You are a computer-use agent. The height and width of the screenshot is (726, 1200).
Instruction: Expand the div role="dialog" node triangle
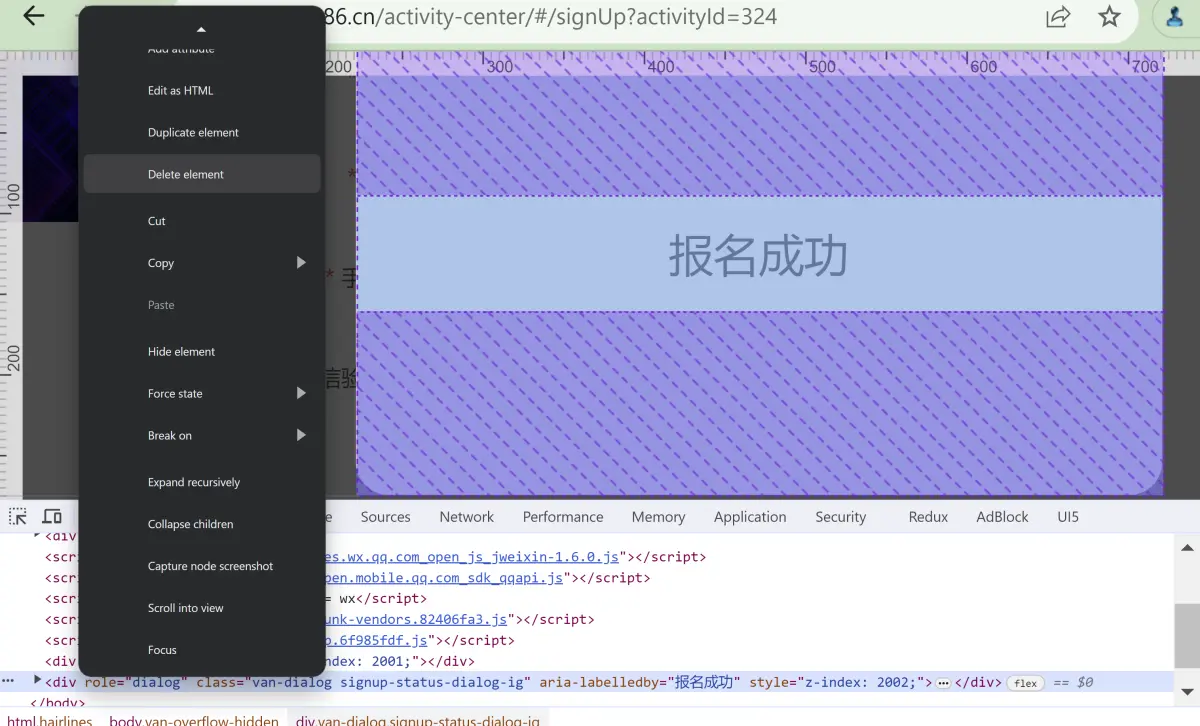pos(38,680)
